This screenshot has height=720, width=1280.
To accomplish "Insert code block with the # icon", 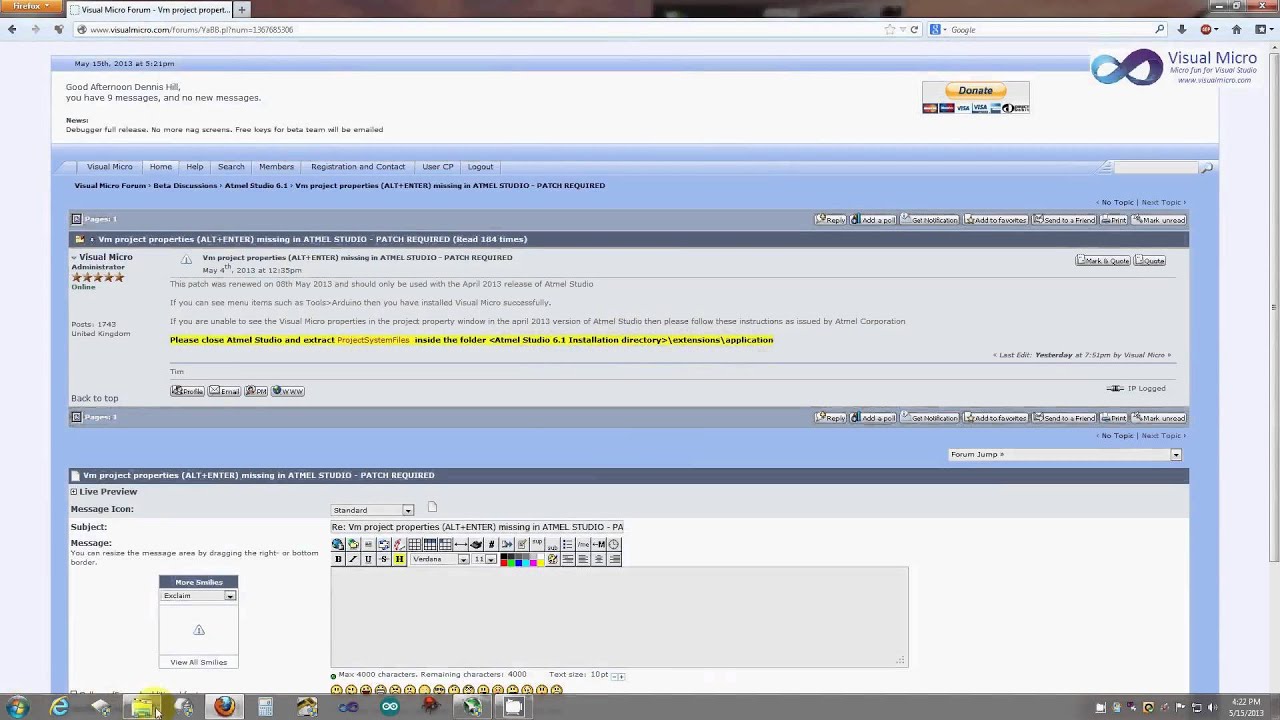I will tap(491, 544).
